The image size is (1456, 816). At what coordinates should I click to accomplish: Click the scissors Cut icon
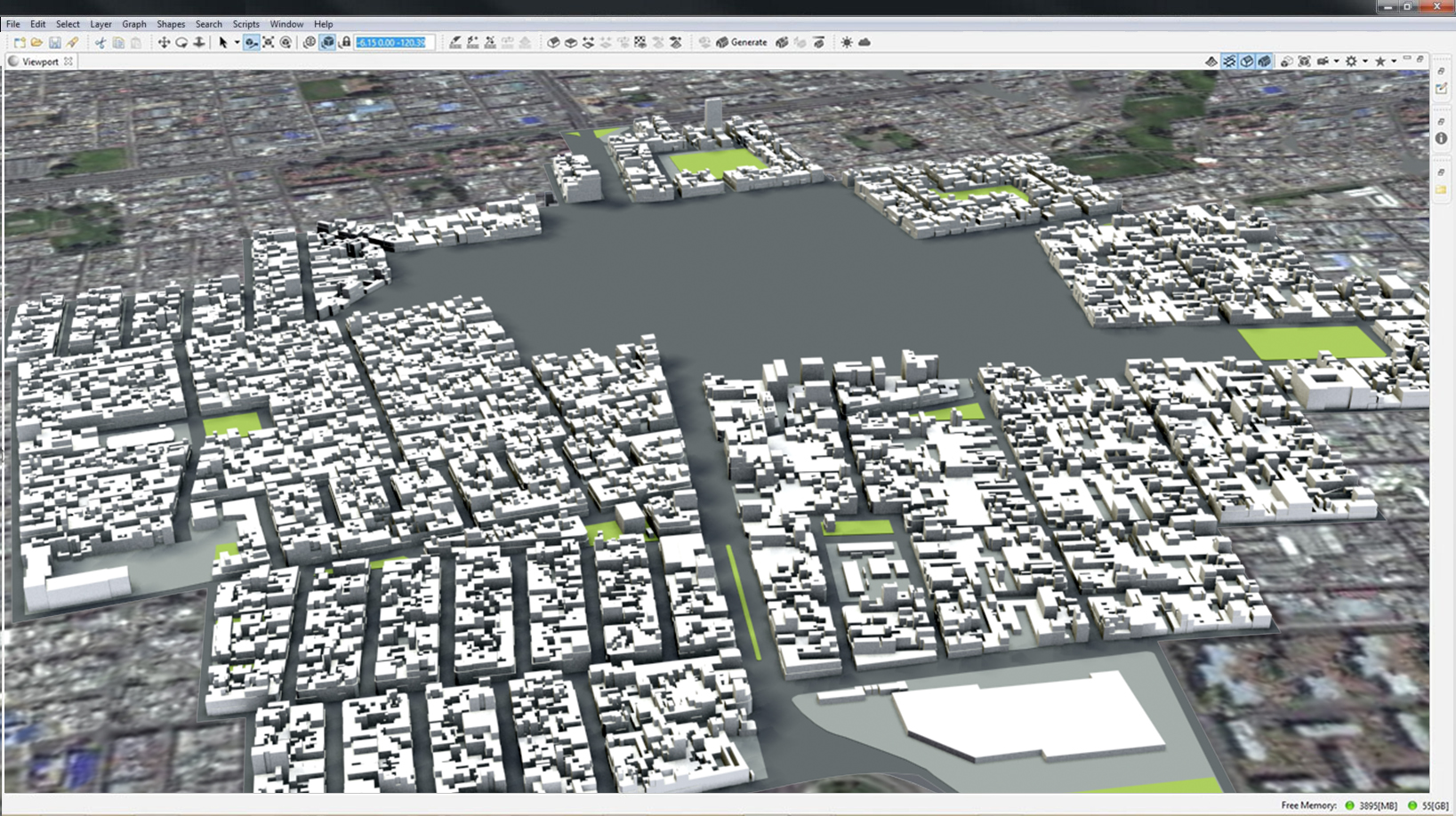101,43
